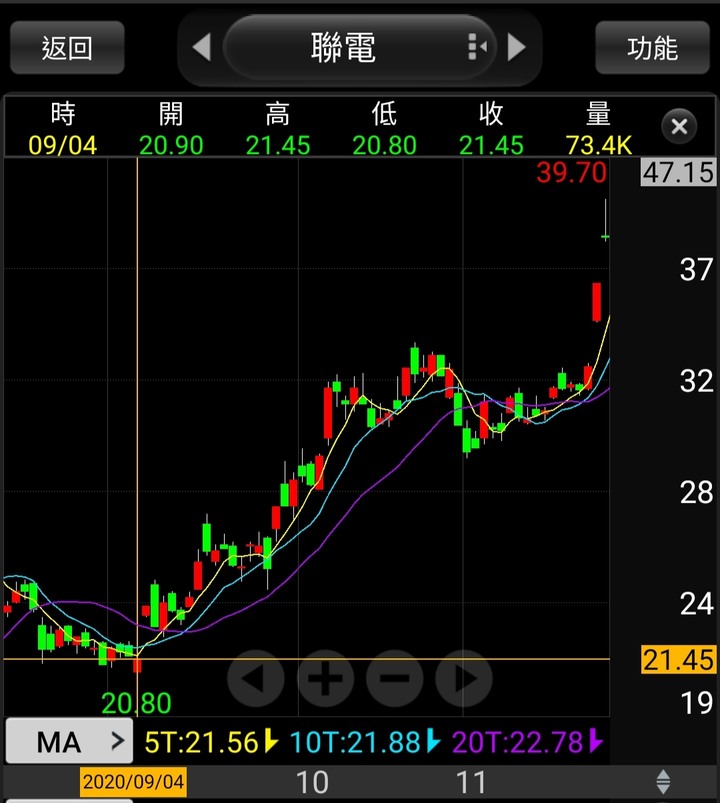Open stock list icon beside 聯電
The height and width of the screenshot is (803, 720).
tap(477, 47)
